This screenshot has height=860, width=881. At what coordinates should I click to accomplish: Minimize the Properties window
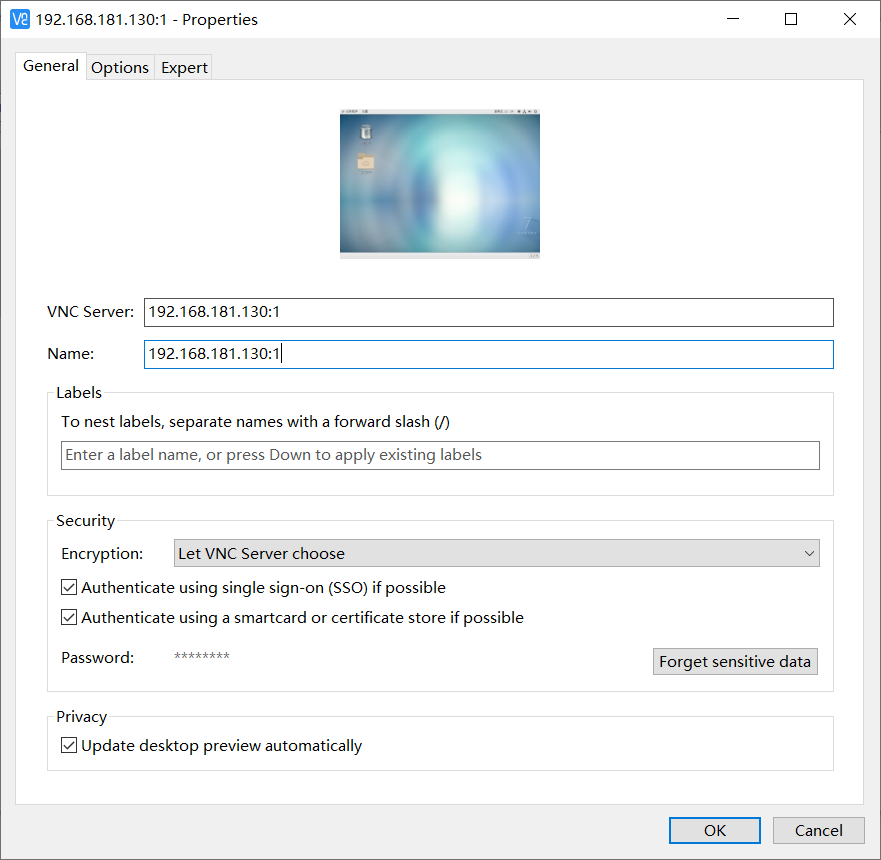[x=732, y=19]
